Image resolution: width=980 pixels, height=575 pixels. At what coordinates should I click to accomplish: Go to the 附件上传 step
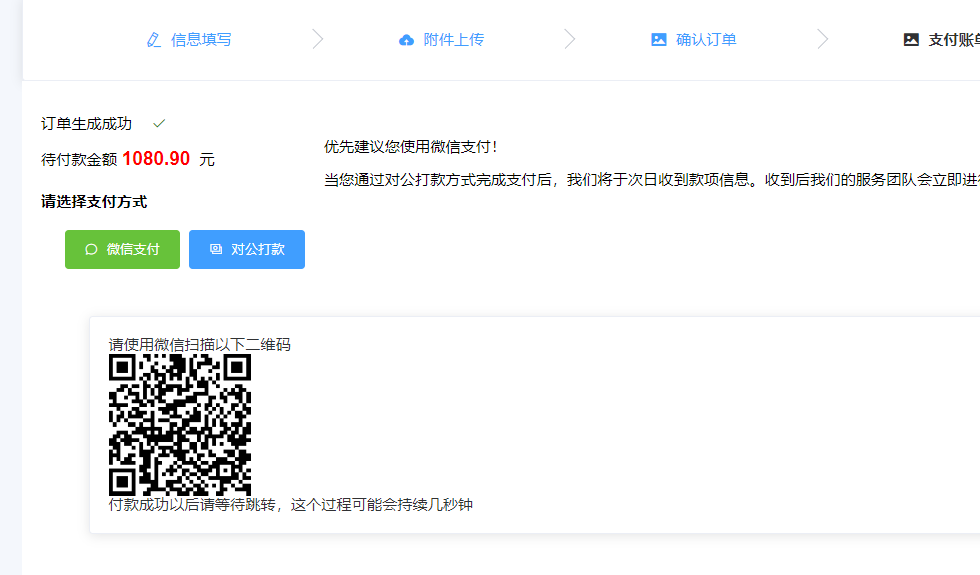[453, 40]
